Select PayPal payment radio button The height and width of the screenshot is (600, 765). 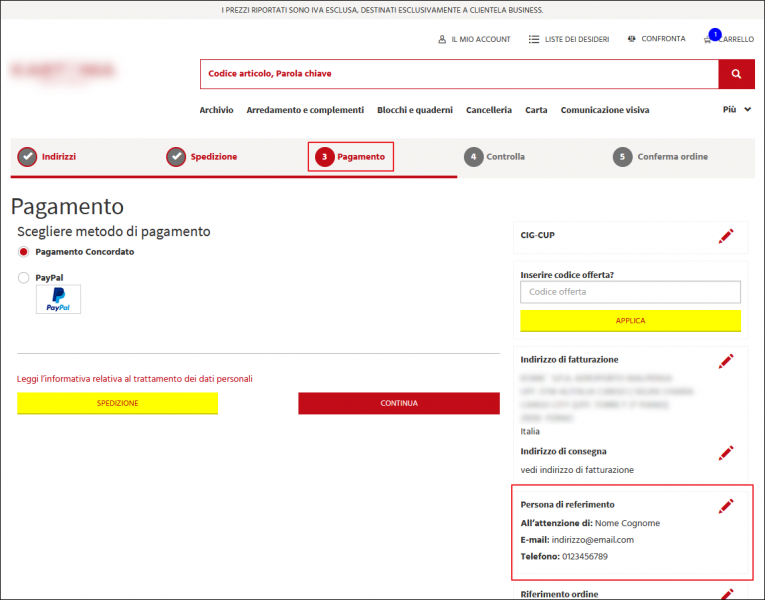[x=23, y=278]
